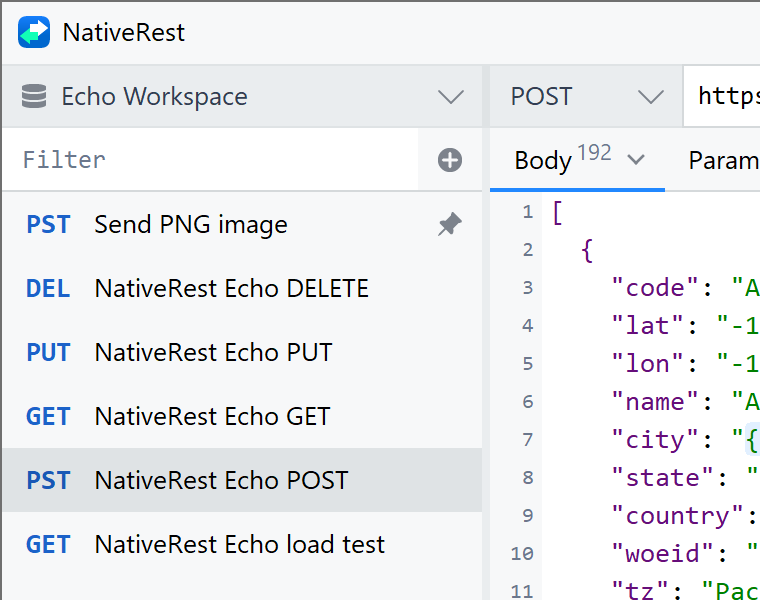Select the NativeRest Echo GET request
760x600 pixels.
click(x=242, y=416)
